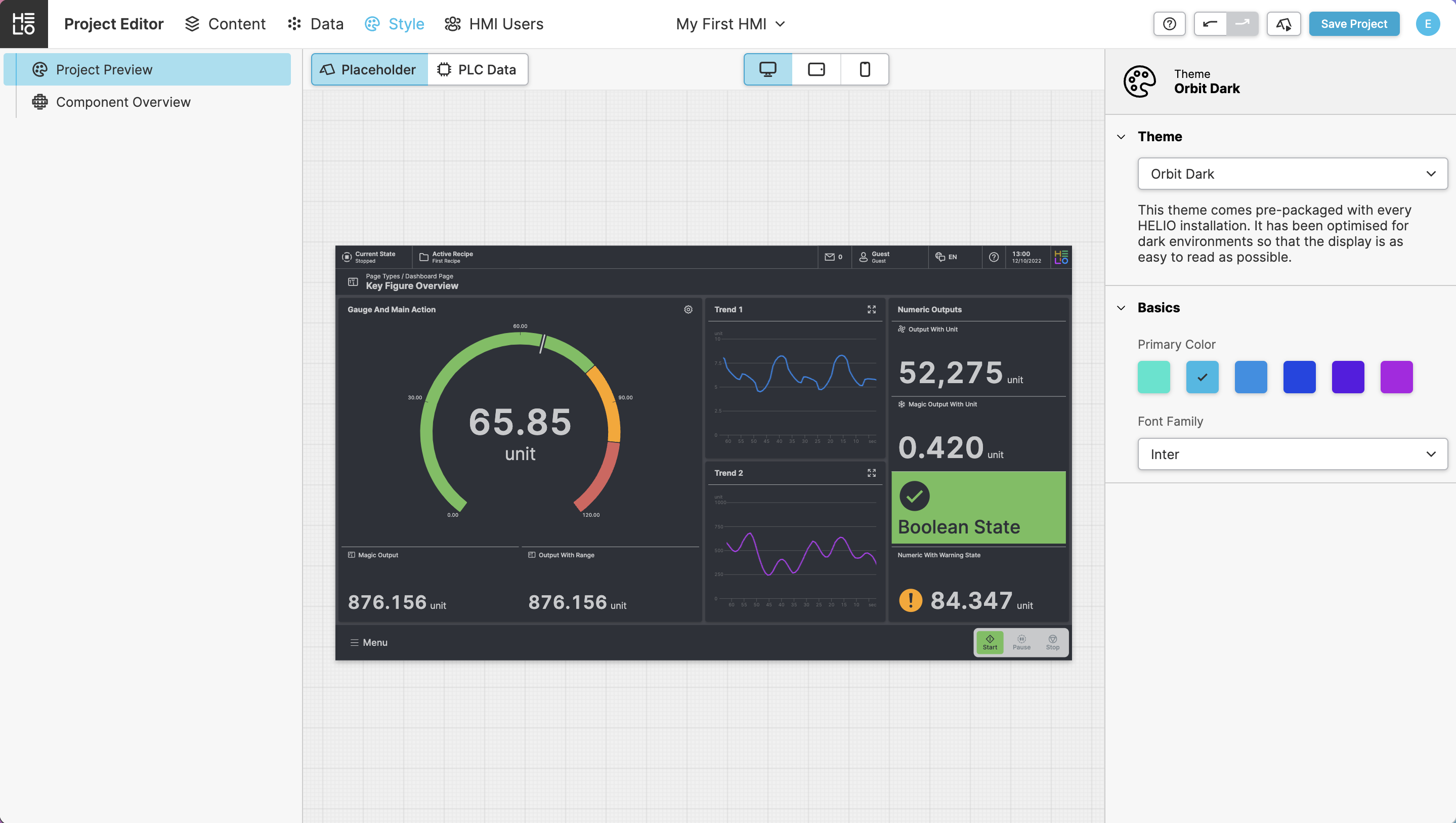The image size is (1456, 823).
Task: Toggle Placeholder data mode
Action: pos(369,69)
